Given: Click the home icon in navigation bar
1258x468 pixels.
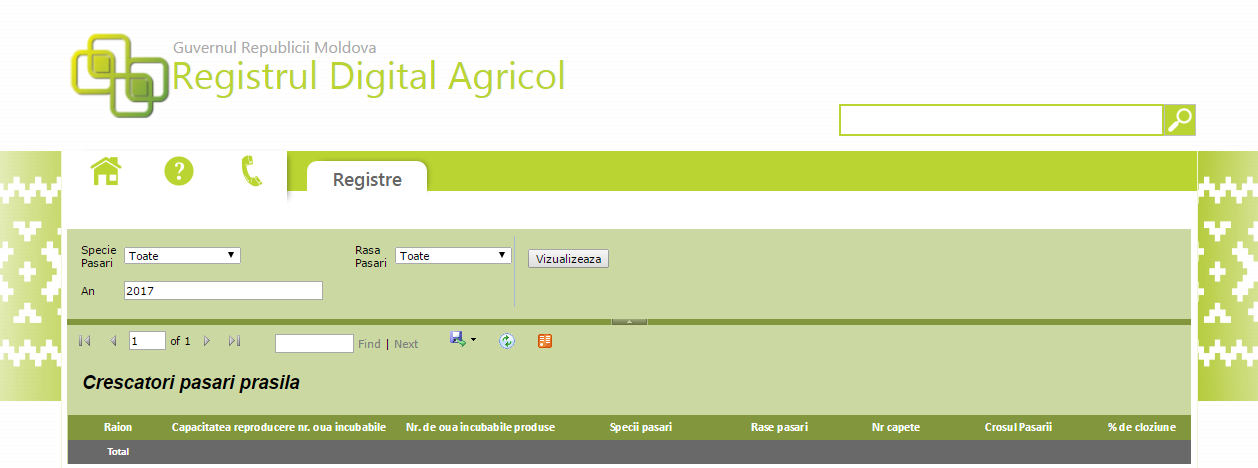Looking at the screenshot, I should pyautogui.click(x=105, y=172).
